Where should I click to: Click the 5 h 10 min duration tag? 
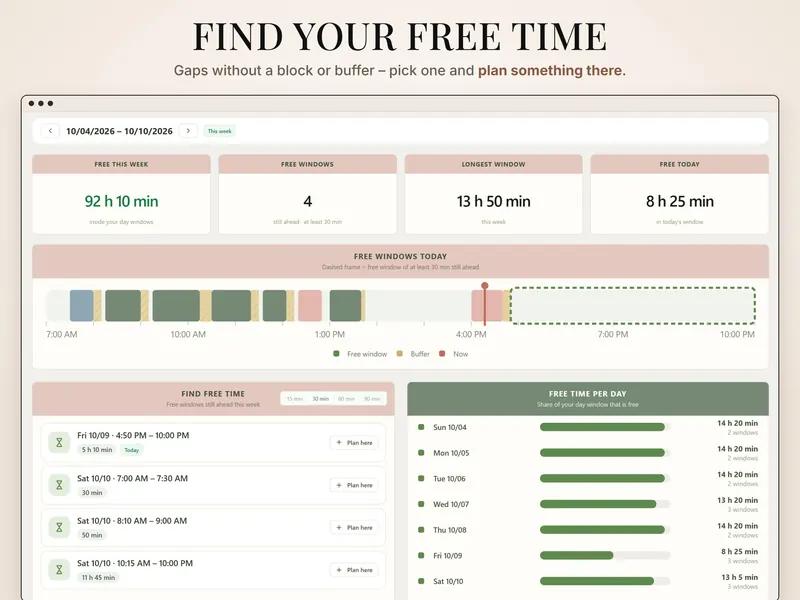[97, 449]
